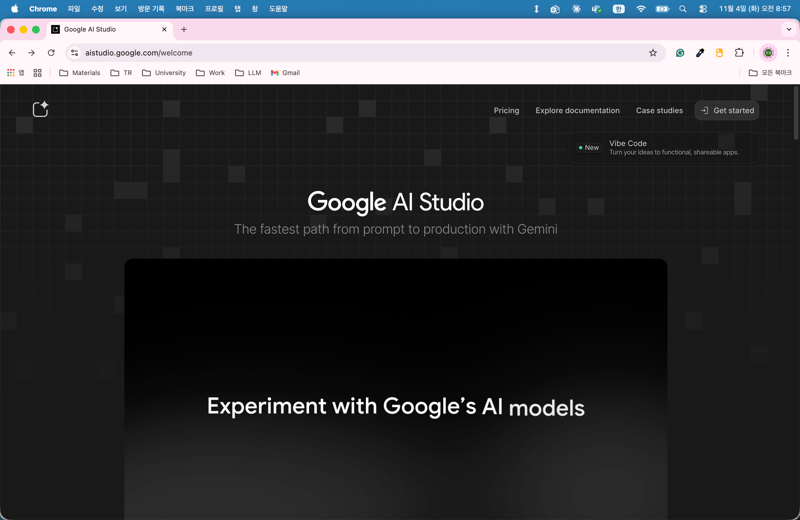Viewport: 800px width, 520px height.
Task: Open Explore documentation link
Action: [x=577, y=111]
